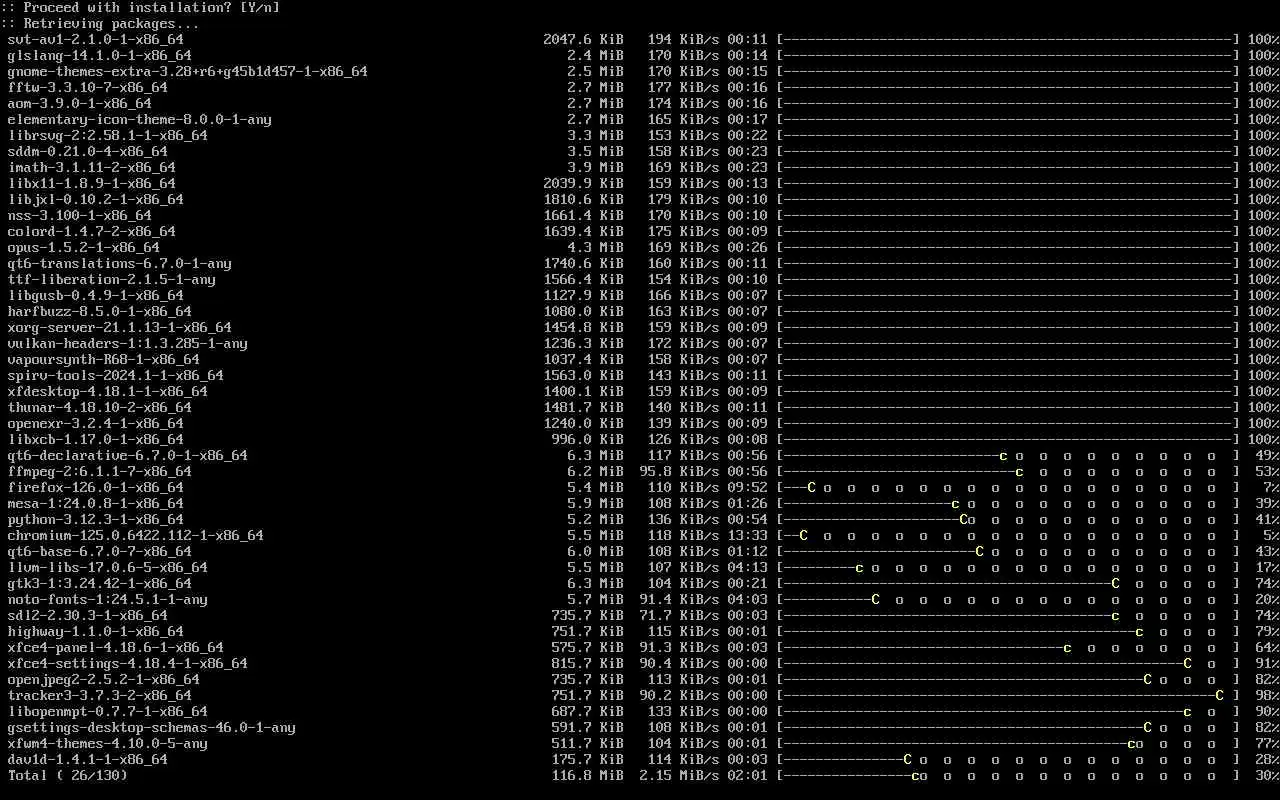This screenshot has height=800, width=1280.
Task: Click python-3.12.3-1-x86_64 entry
Action: [96, 520]
